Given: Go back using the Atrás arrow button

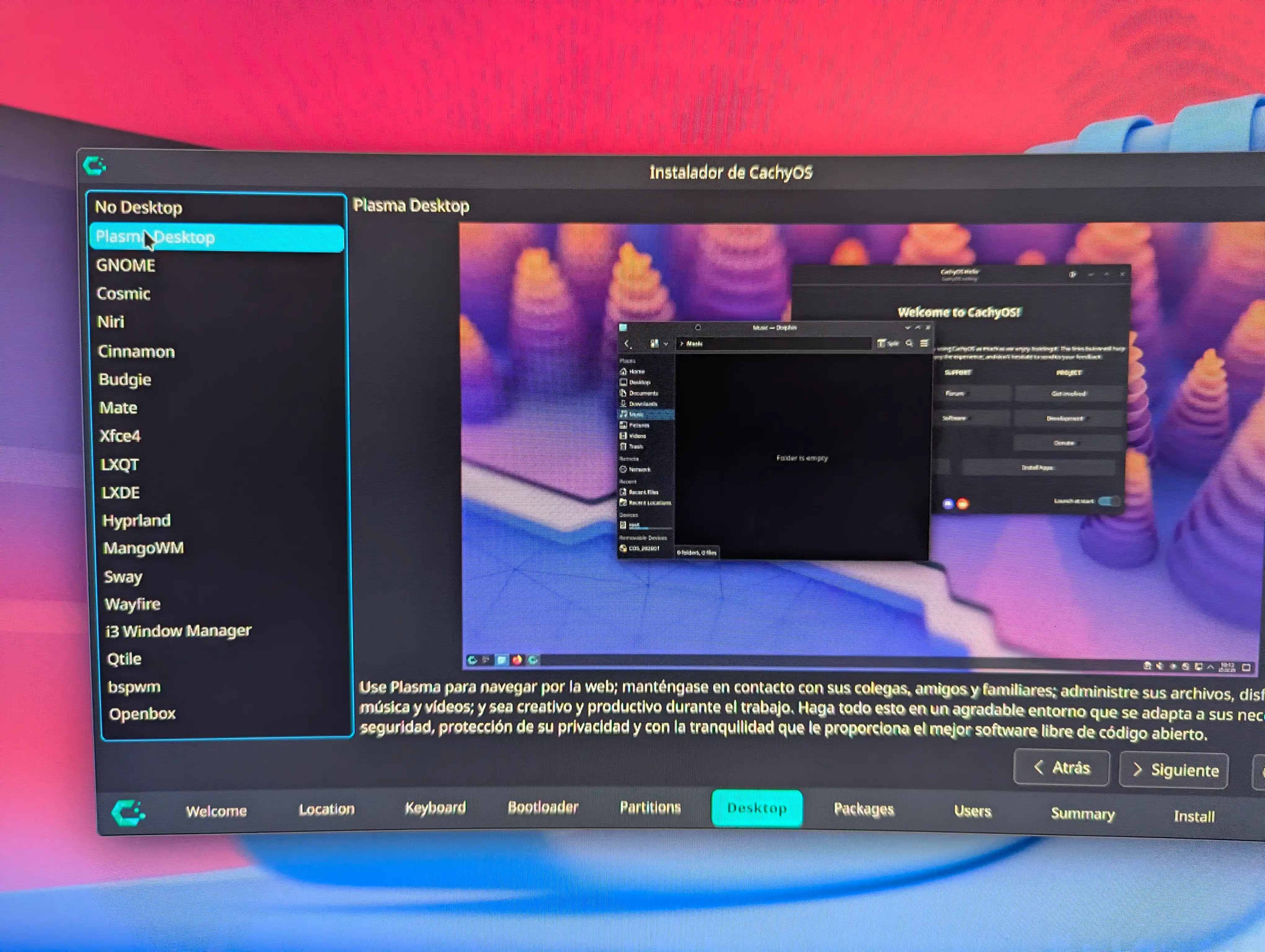Looking at the screenshot, I should tap(1061, 767).
